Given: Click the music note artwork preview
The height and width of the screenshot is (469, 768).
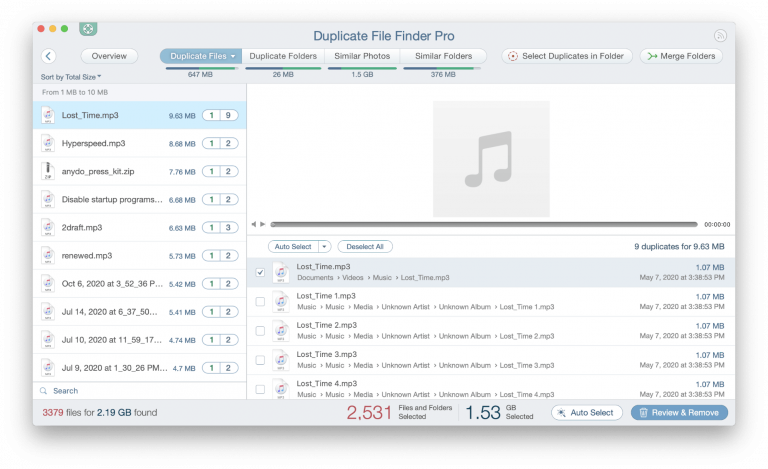Looking at the screenshot, I should 491,159.
